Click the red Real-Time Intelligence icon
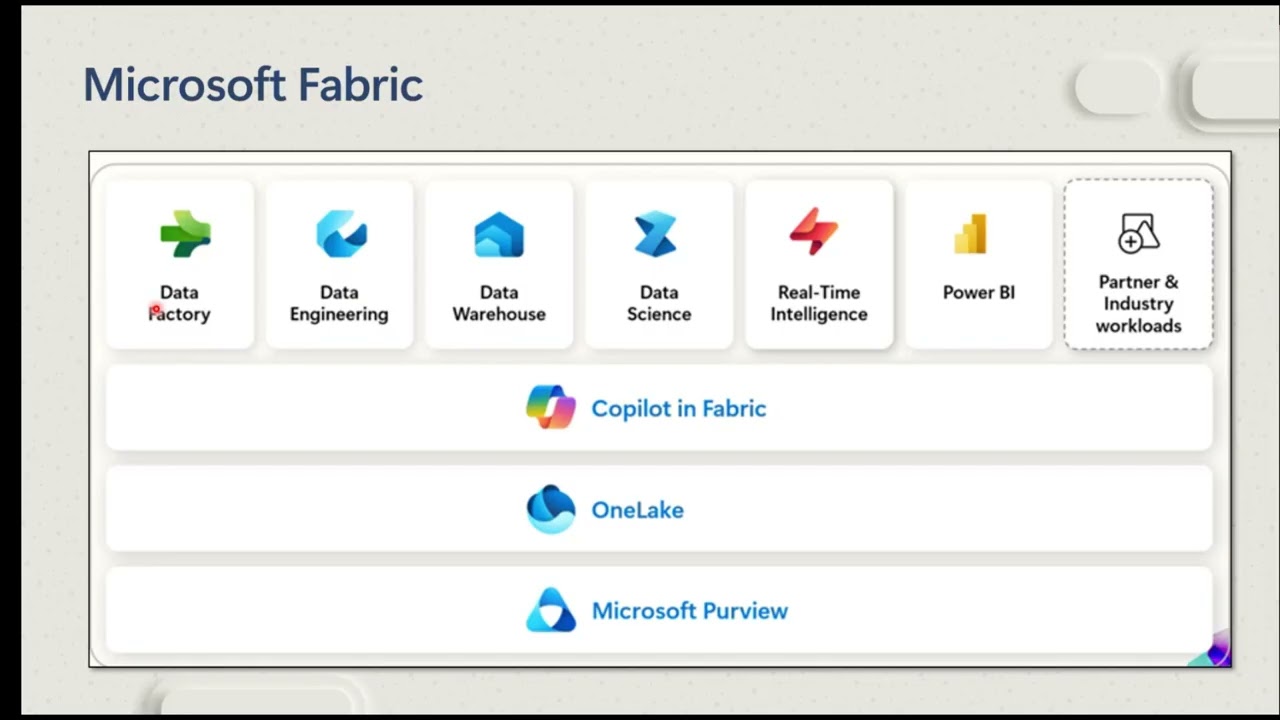The height and width of the screenshot is (720, 1280). coord(814,231)
